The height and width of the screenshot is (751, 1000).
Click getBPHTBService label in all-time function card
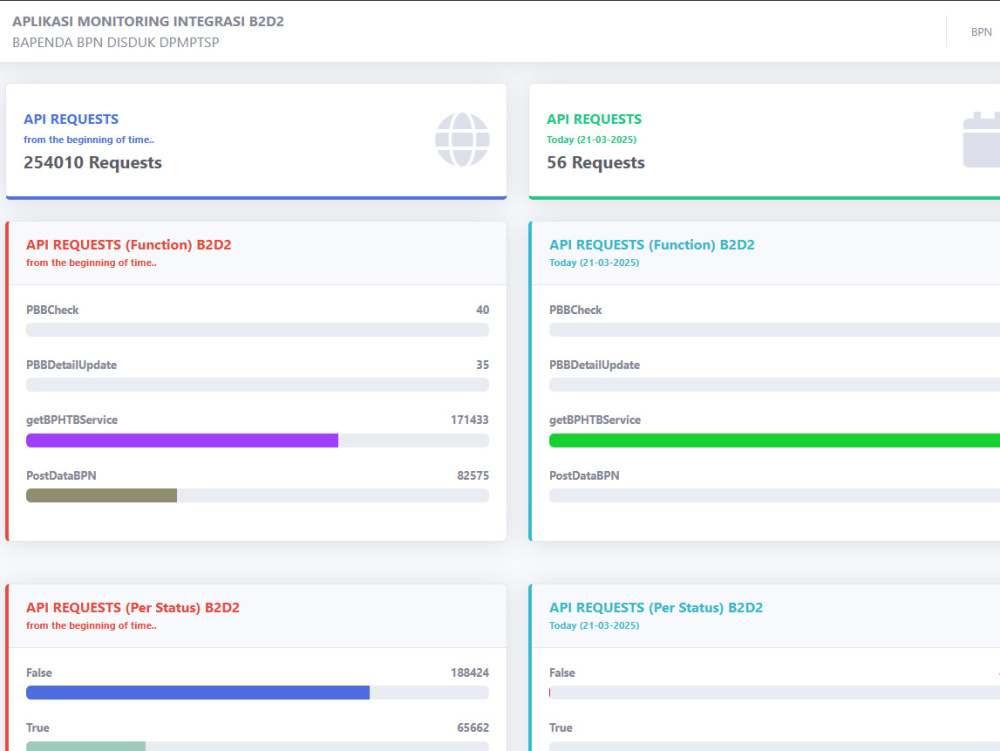click(x=72, y=419)
